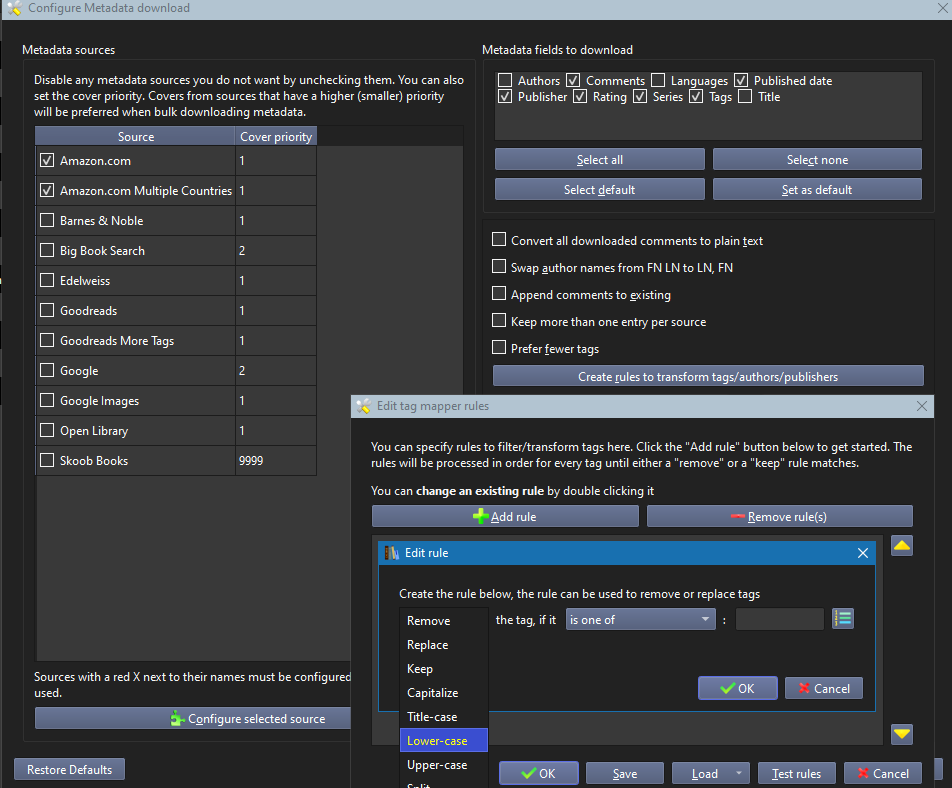Enable the Big Book Search source
Viewport: 952px width, 788px height.
coord(47,250)
